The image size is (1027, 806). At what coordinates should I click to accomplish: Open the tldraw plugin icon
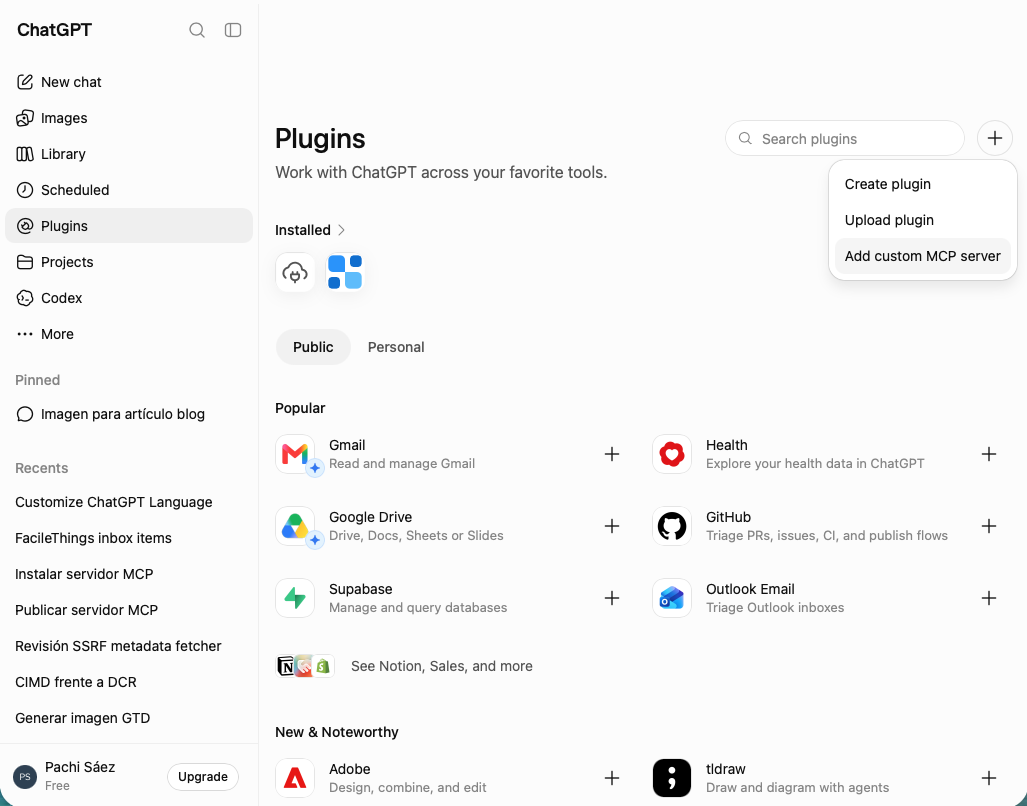click(672, 778)
